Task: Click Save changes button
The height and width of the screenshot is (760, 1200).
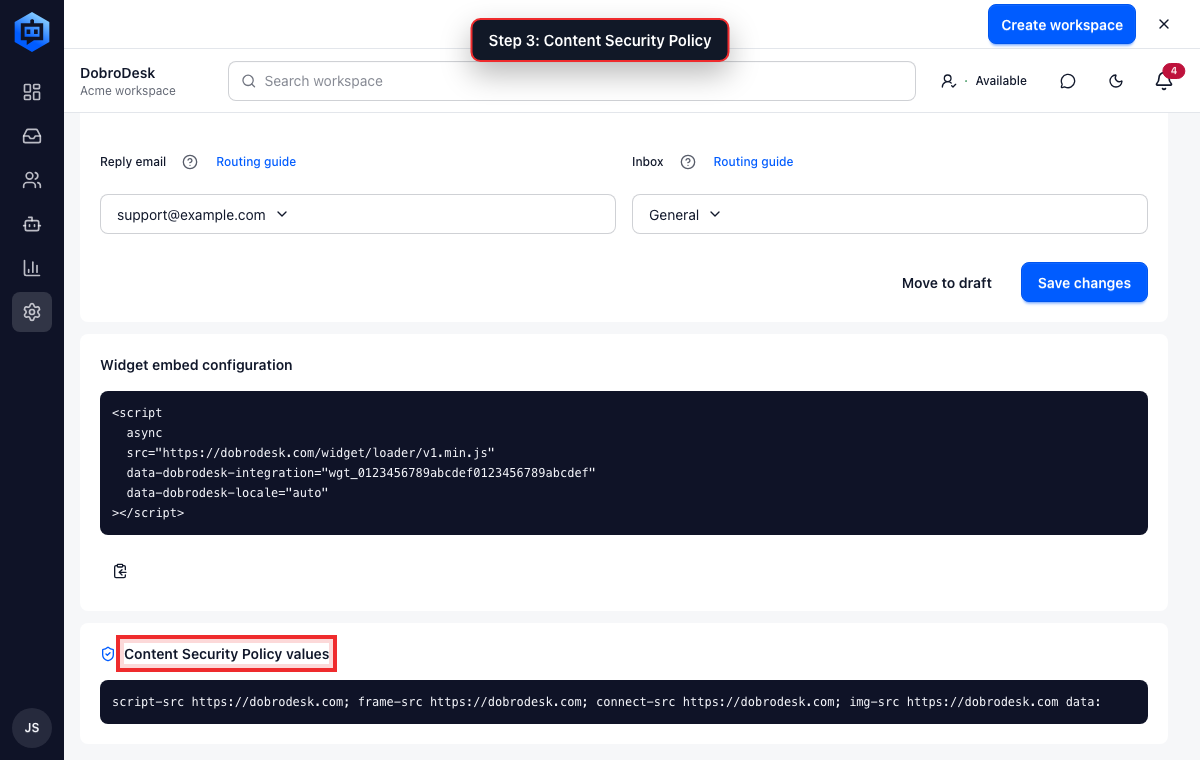Action: (x=1084, y=283)
